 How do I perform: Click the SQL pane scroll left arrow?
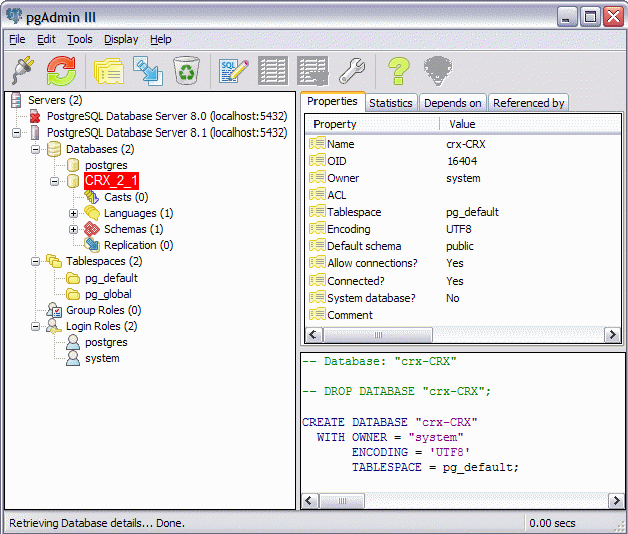click(309, 501)
